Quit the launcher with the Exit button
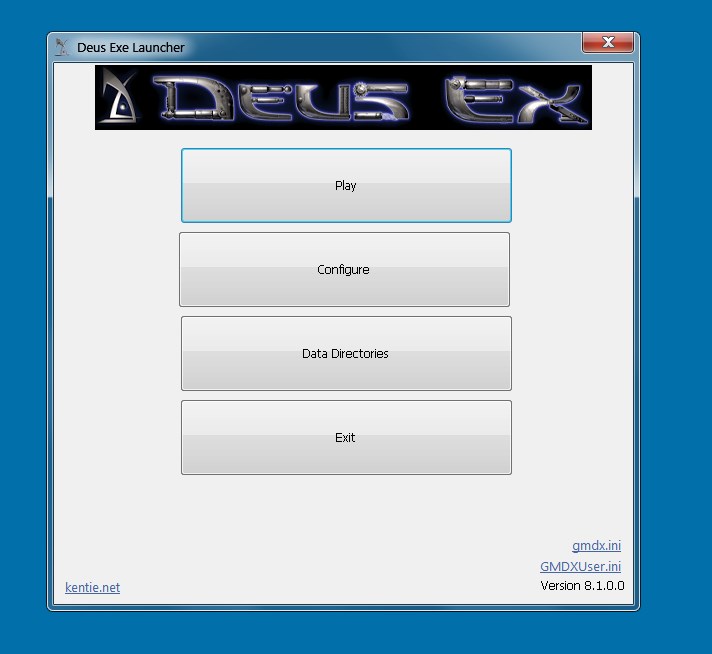Image resolution: width=712 pixels, height=654 pixels. pos(346,437)
